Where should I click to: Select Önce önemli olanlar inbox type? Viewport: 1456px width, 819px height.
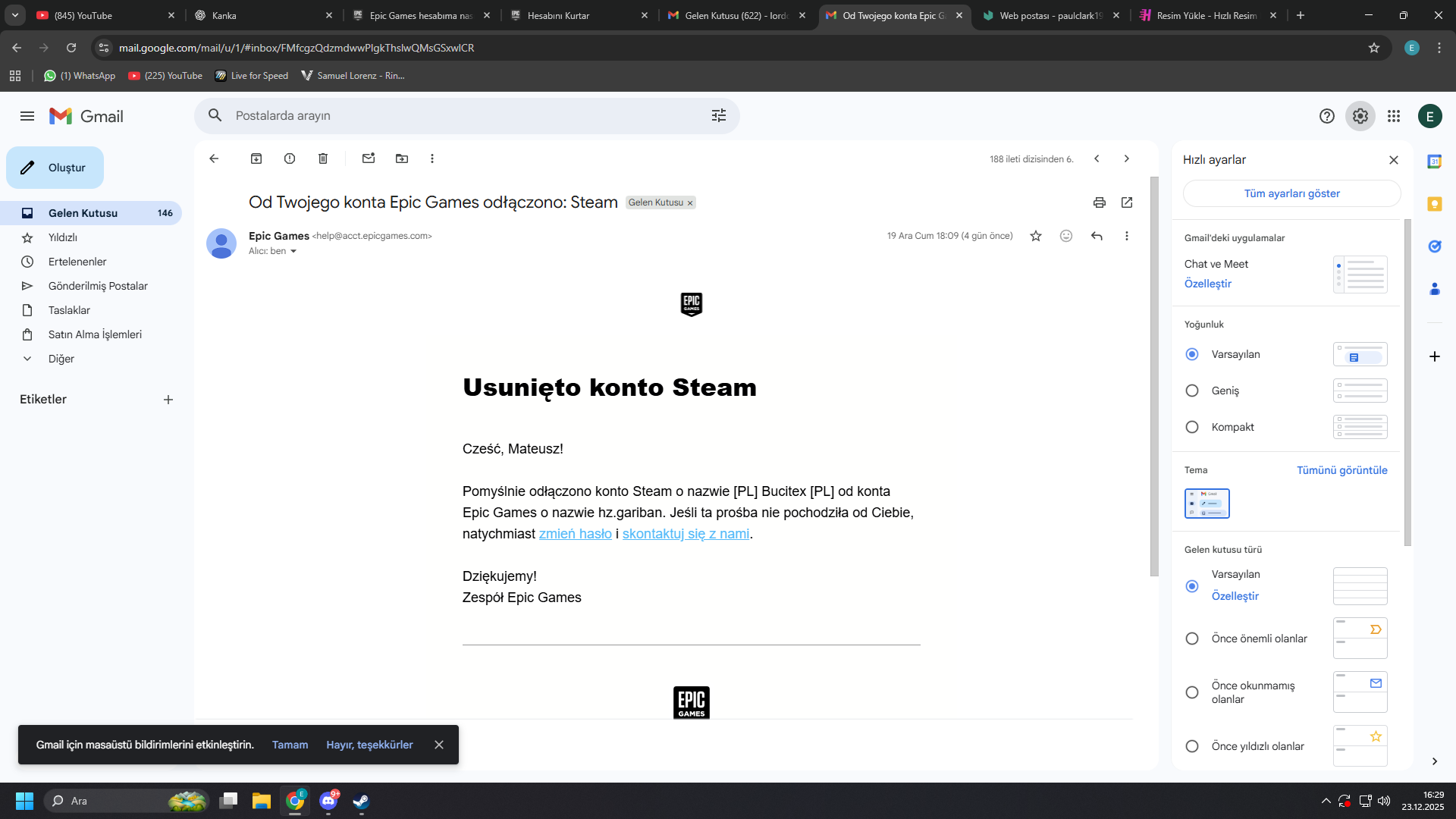(1192, 639)
